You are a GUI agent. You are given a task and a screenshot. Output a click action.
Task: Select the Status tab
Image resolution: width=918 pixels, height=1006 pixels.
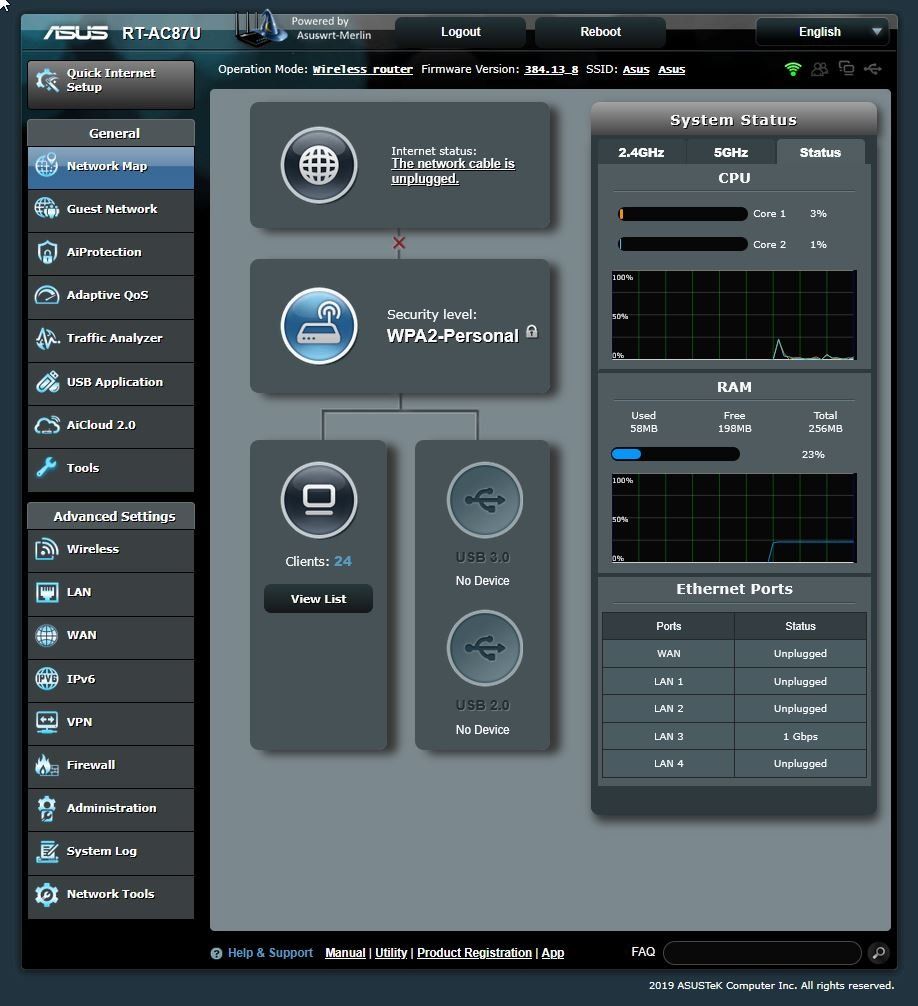point(820,153)
